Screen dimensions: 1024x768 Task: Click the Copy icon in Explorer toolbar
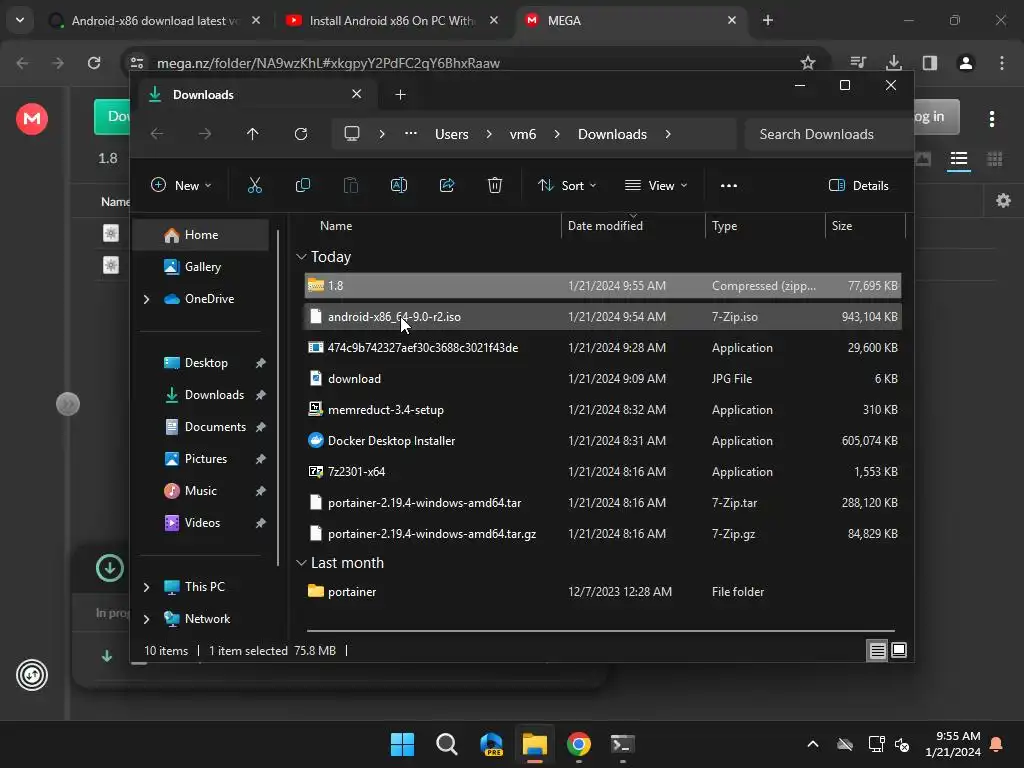(302, 185)
